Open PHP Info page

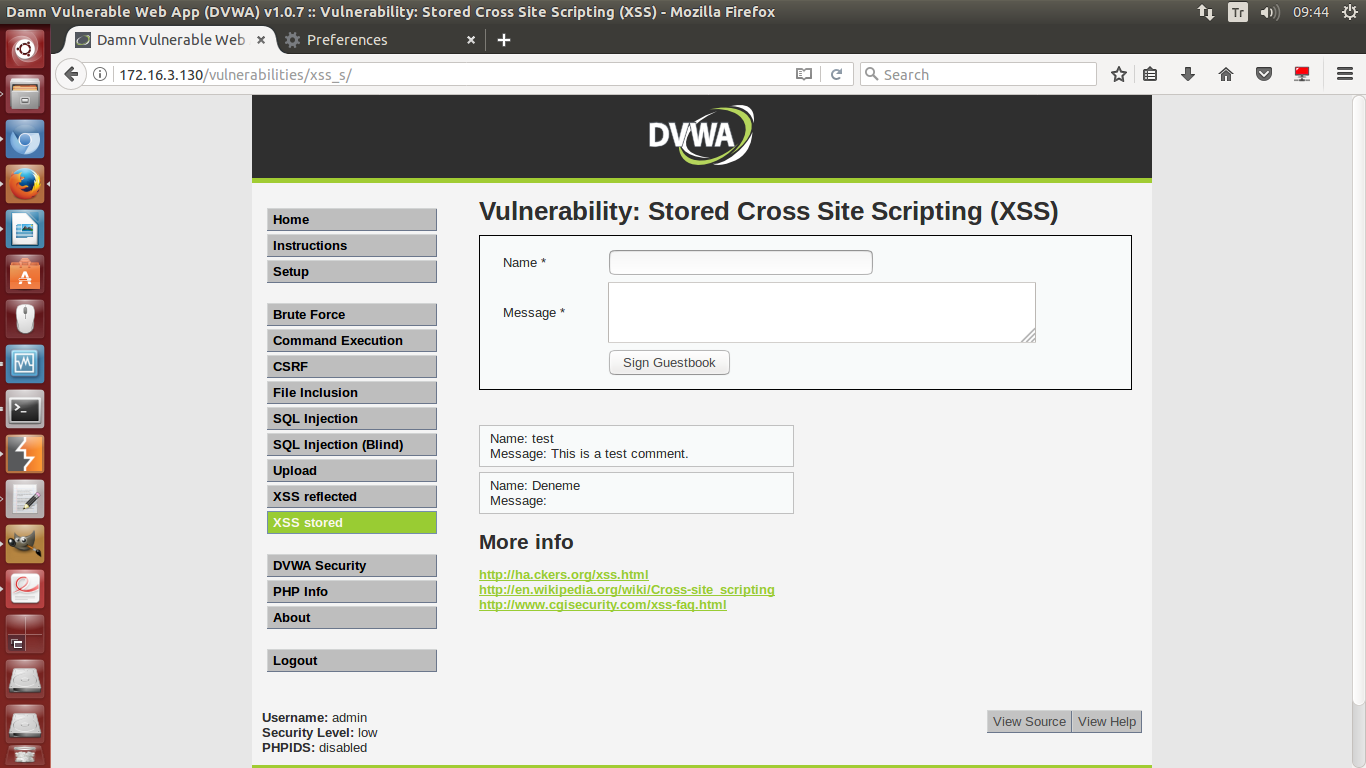[352, 592]
